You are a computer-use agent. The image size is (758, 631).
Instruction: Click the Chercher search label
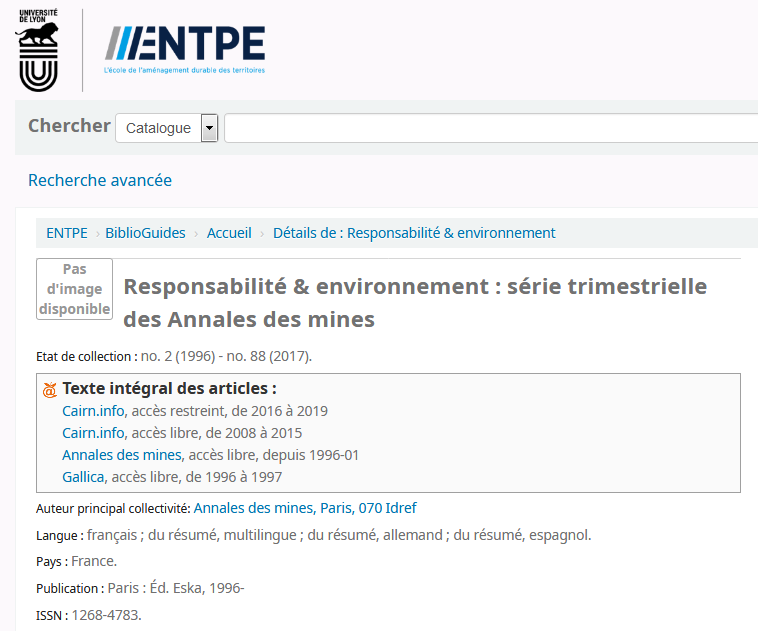[x=69, y=126]
